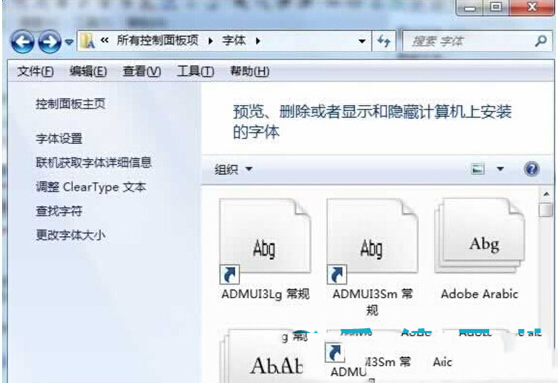Click the ADMUI3Sm 常规 font name label
The image size is (558, 383).
point(372,302)
